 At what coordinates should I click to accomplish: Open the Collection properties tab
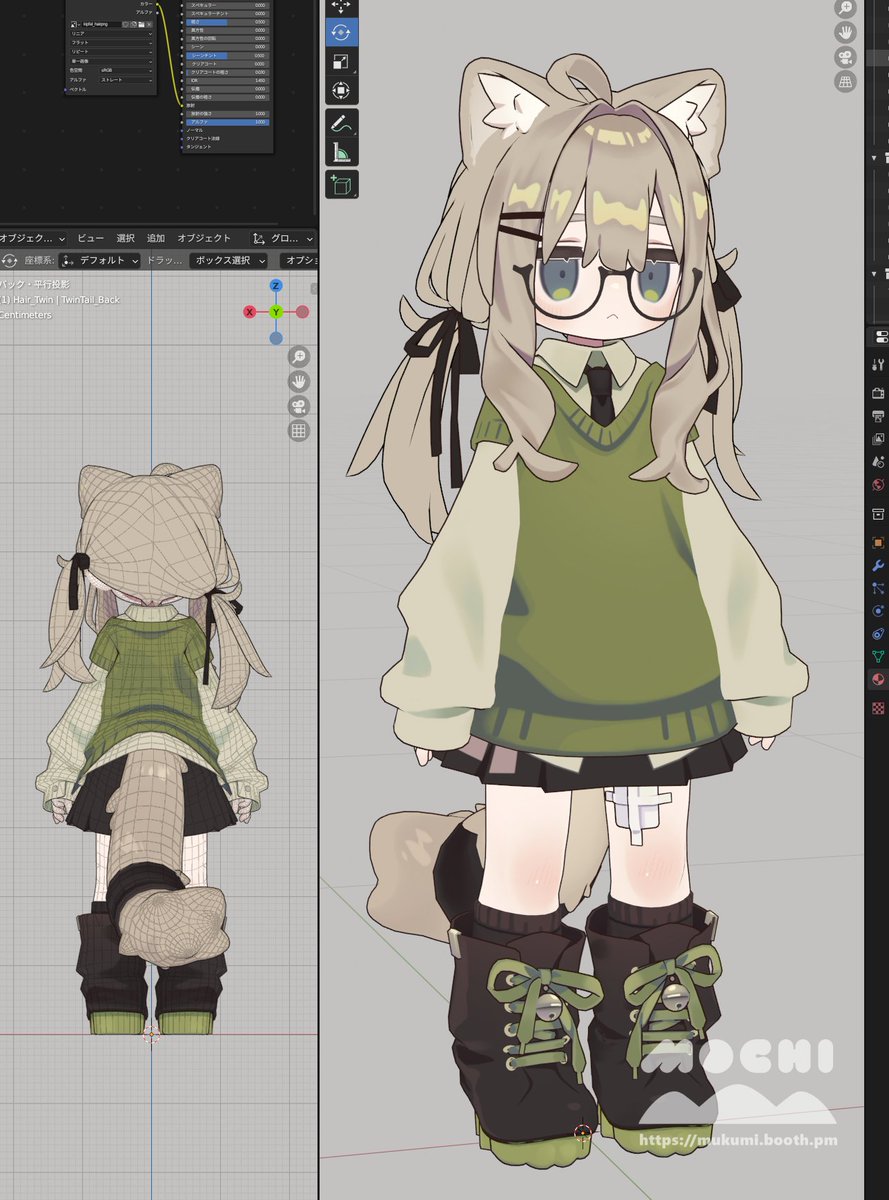879,514
